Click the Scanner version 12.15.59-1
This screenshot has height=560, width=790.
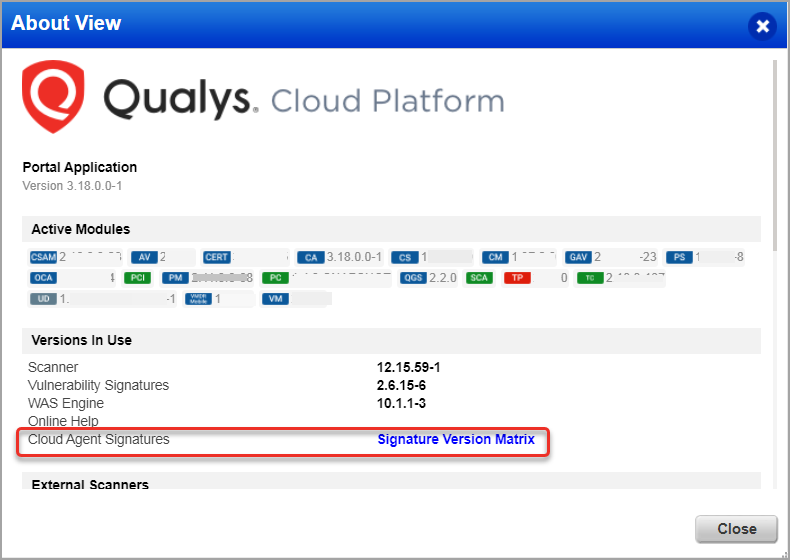point(409,367)
